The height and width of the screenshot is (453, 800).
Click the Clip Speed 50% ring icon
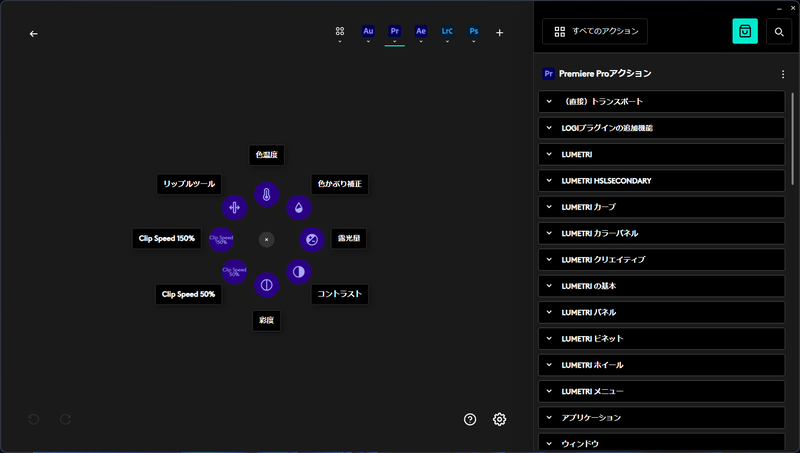234,272
